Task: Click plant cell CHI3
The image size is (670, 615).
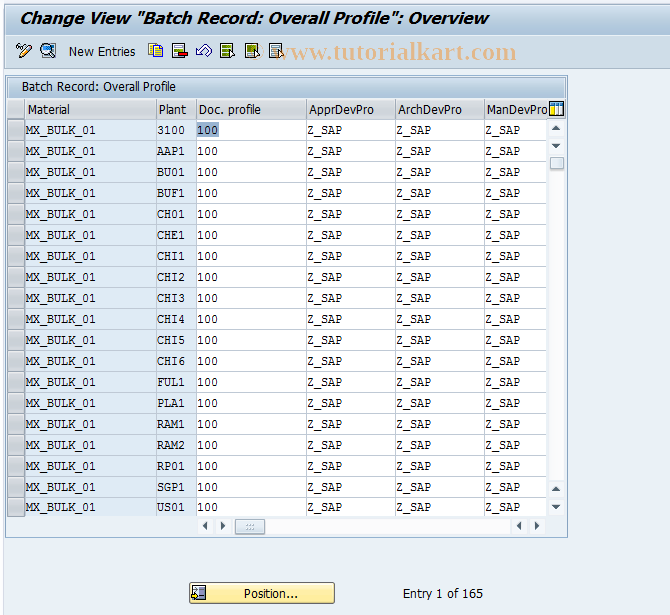Action: pyautogui.click(x=176, y=297)
